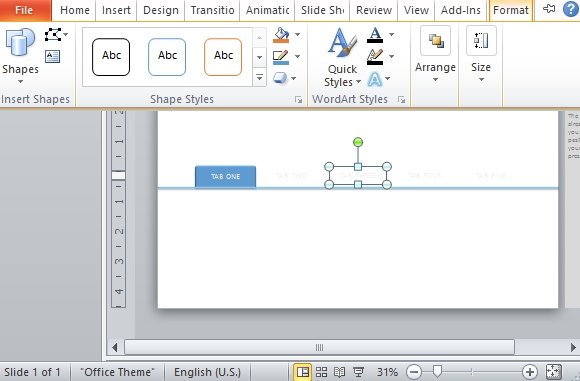
Task: Show next row of Shape Styles
Action: pyautogui.click(x=260, y=57)
